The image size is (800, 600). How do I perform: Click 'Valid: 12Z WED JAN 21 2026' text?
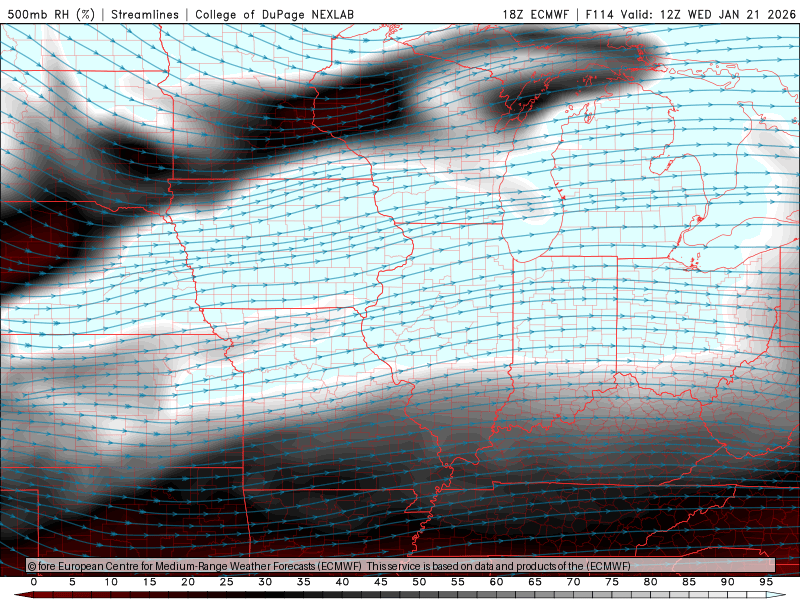(x=708, y=14)
